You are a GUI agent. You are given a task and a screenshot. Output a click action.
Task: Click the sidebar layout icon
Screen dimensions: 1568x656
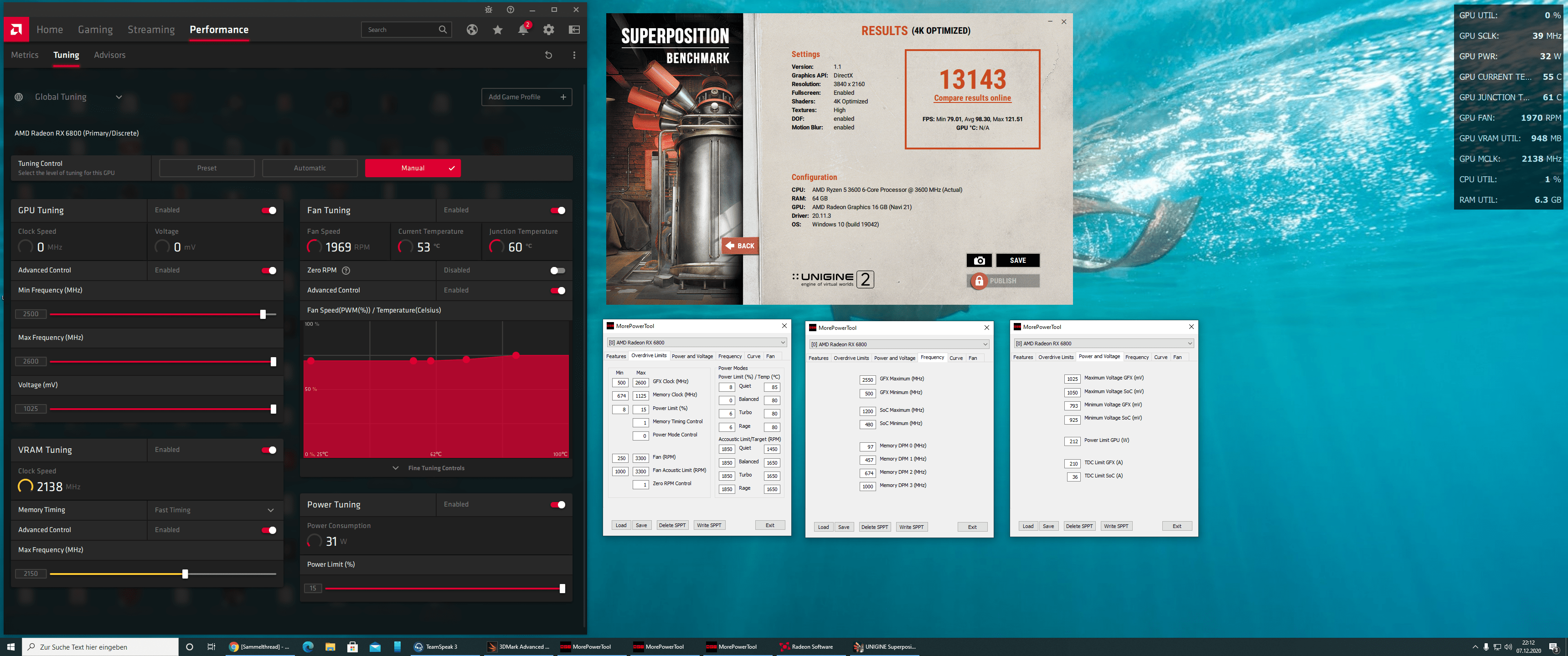[574, 30]
